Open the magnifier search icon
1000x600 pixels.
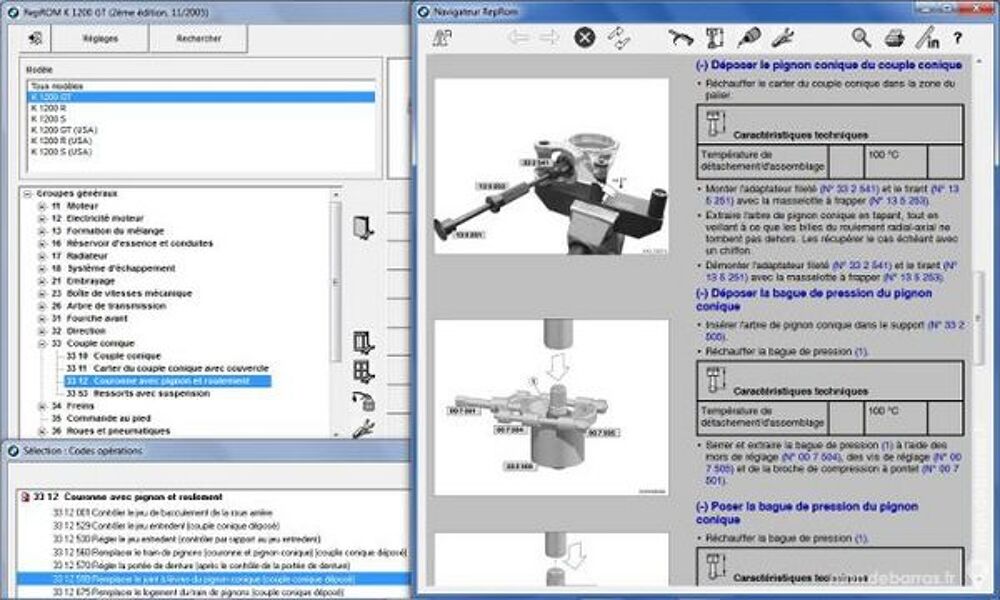click(861, 38)
